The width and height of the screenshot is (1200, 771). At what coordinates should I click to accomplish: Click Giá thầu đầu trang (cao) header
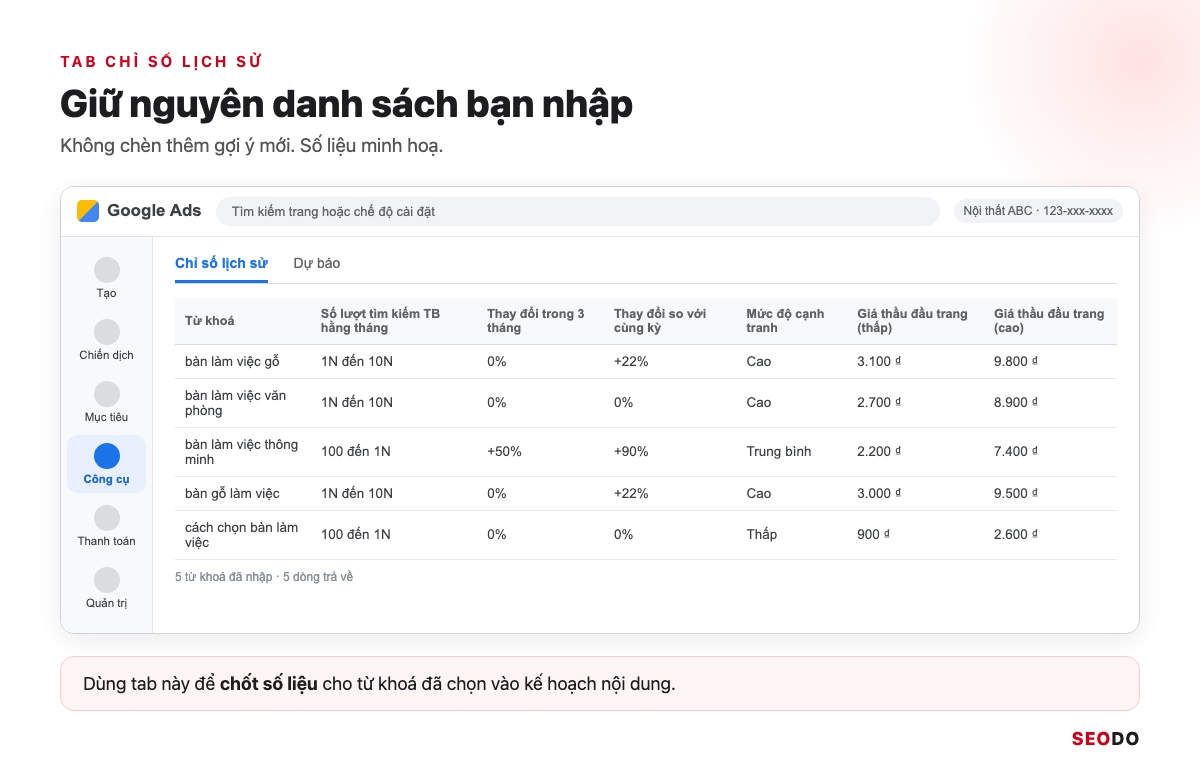[x=1049, y=321]
